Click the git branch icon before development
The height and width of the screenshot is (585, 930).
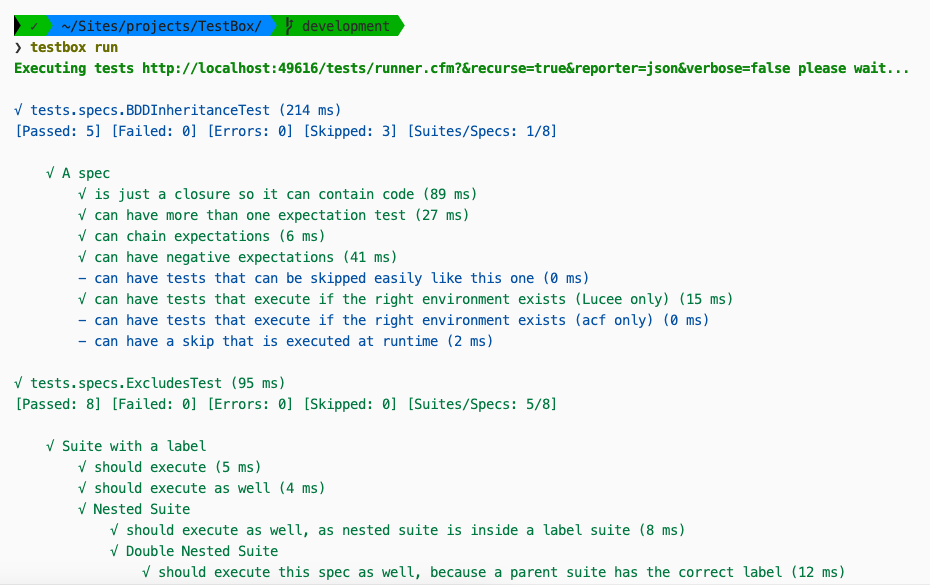click(x=288, y=26)
